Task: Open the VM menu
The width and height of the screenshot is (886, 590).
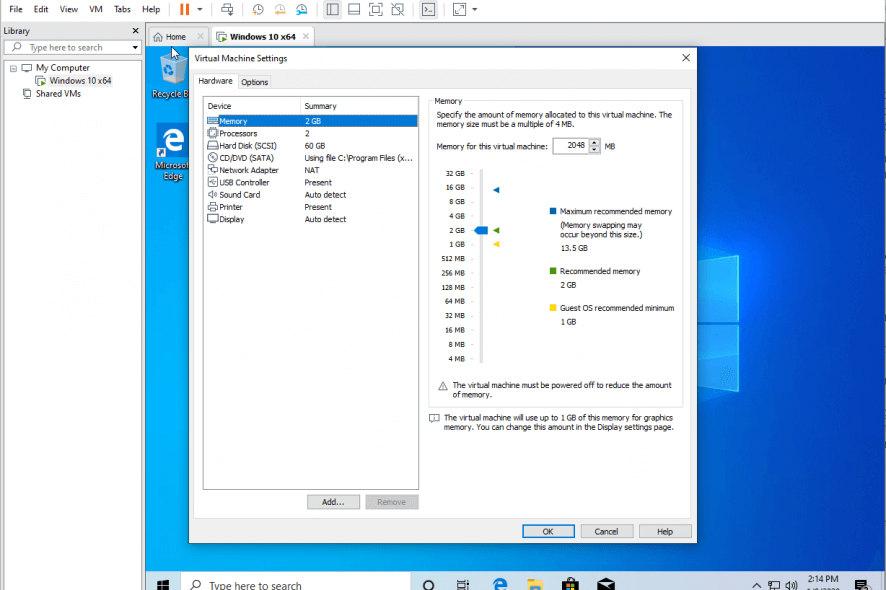Action: tap(96, 9)
